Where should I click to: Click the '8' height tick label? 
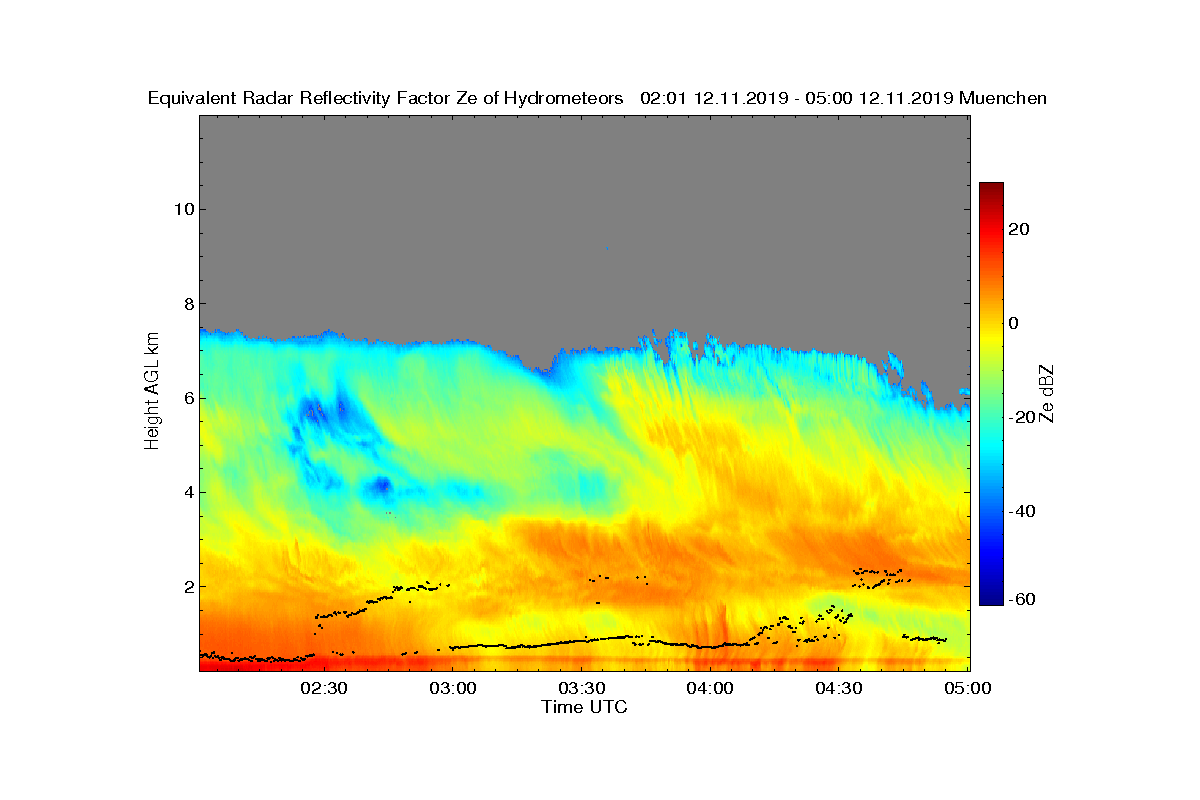click(x=187, y=304)
